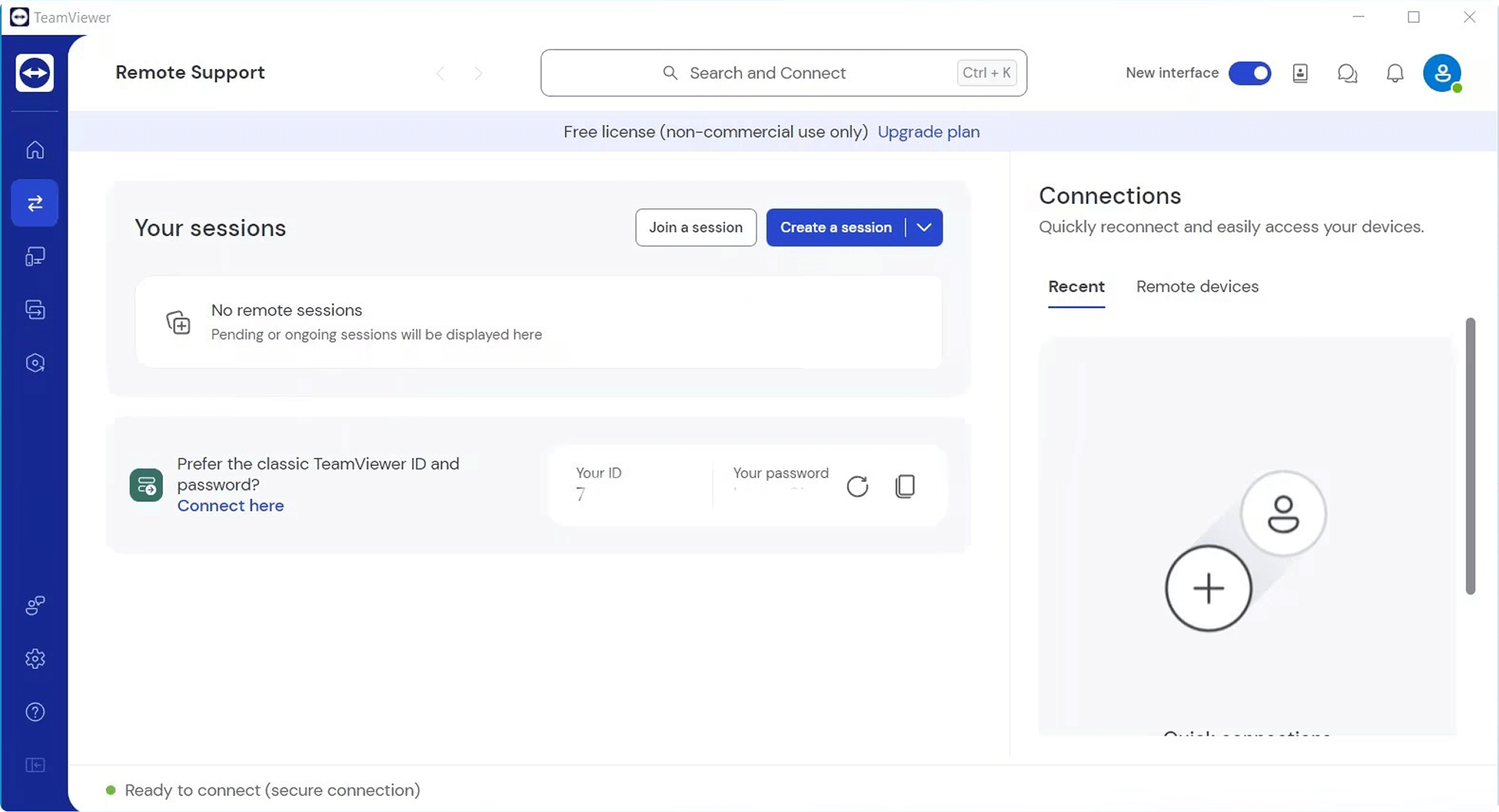Expand the Create a session dropdown arrow
The width and height of the screenshot is (1499, 812).
click(924, 227)
